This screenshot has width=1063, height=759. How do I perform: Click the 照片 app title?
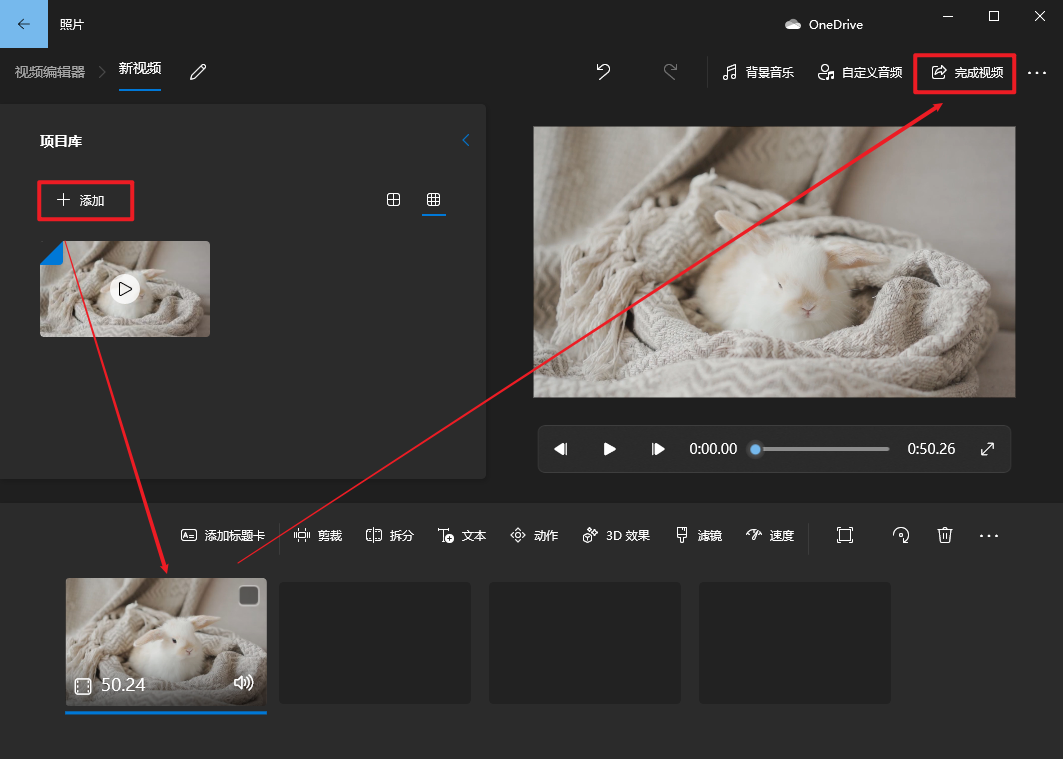click(x=72, y=24)
